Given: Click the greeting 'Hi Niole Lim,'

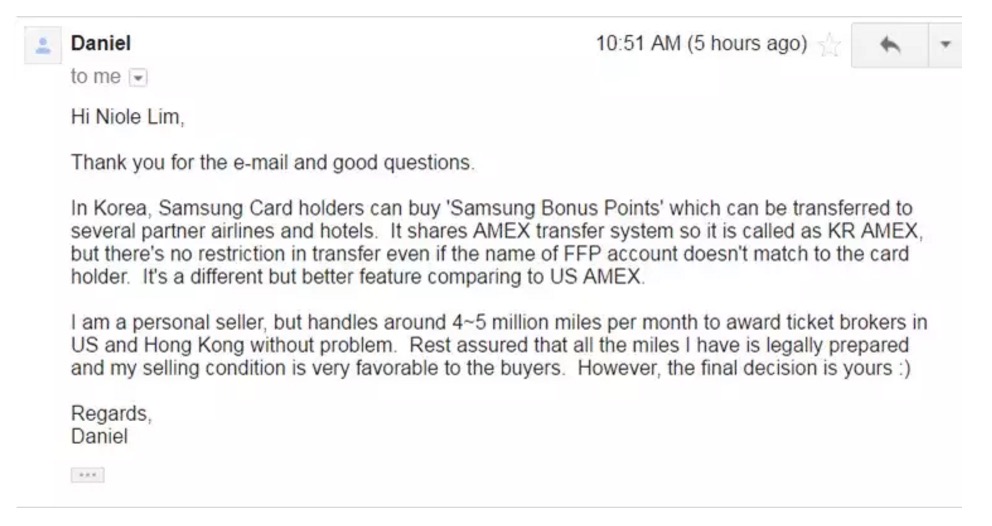Looking at the screenshot, I should click(127, 117).
